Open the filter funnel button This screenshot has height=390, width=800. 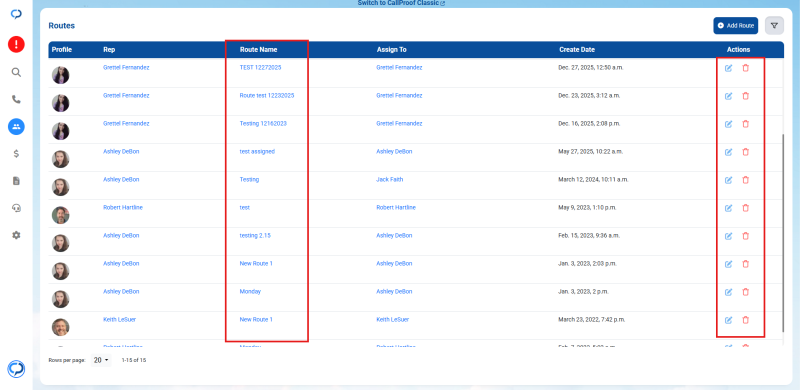pyautogui.click(x=774, y=26)
